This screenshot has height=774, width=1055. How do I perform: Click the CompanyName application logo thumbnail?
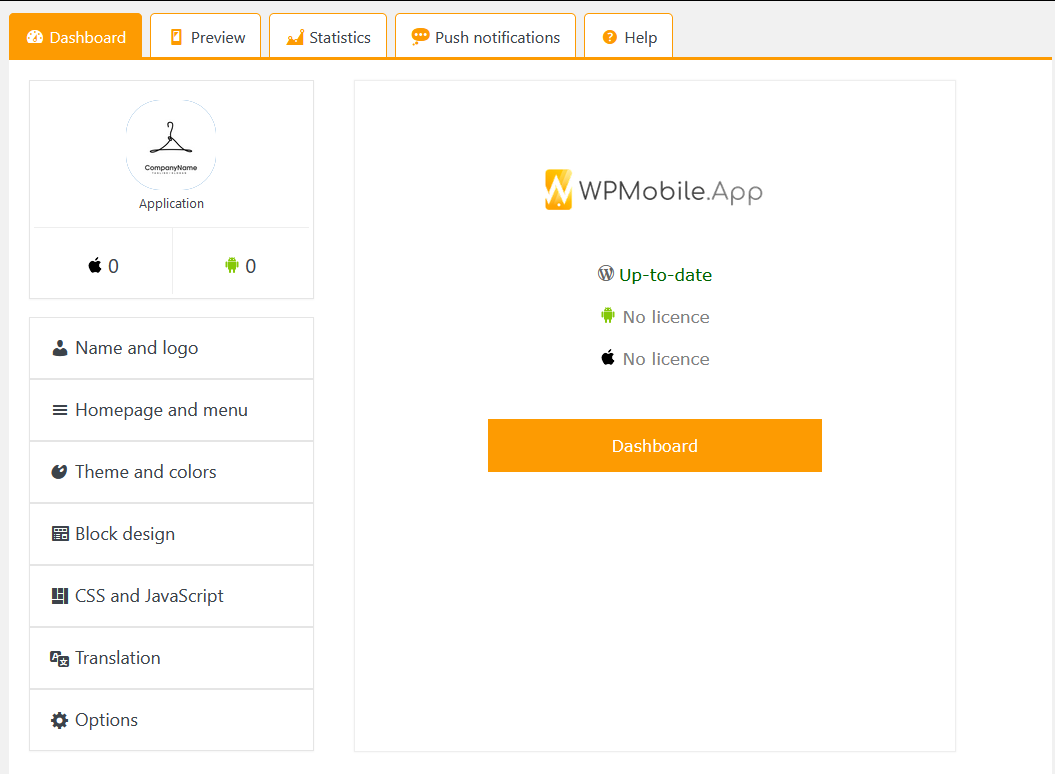point(171,145)
